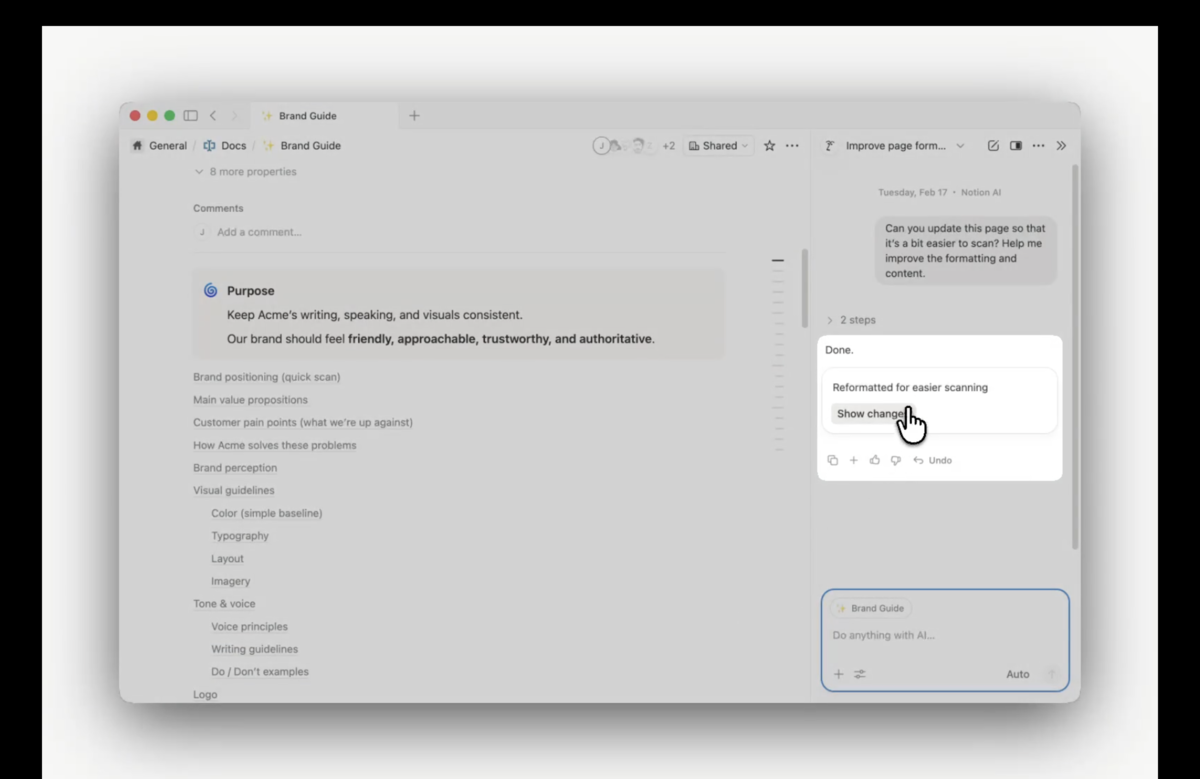This screenshot has width=1200, height=779.
Task: Switch the AI panel display mode icon
Action: pyautogui.click(x=1016, y=146)
